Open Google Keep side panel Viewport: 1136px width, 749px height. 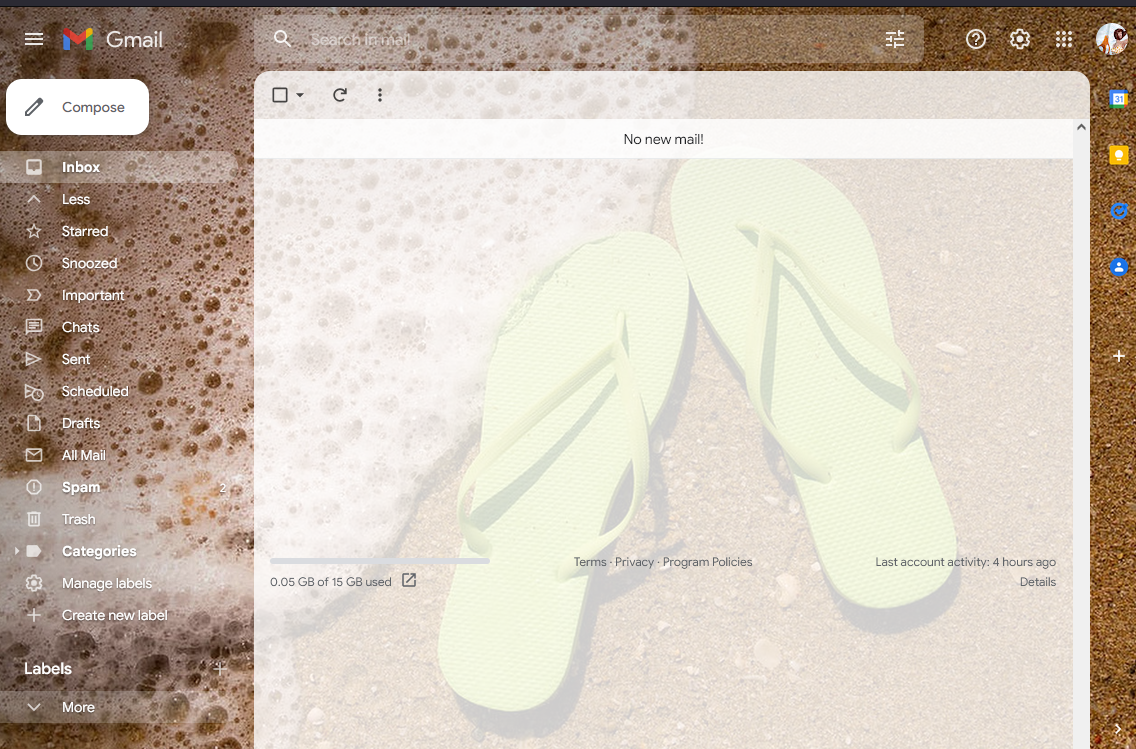(1119, 155)
